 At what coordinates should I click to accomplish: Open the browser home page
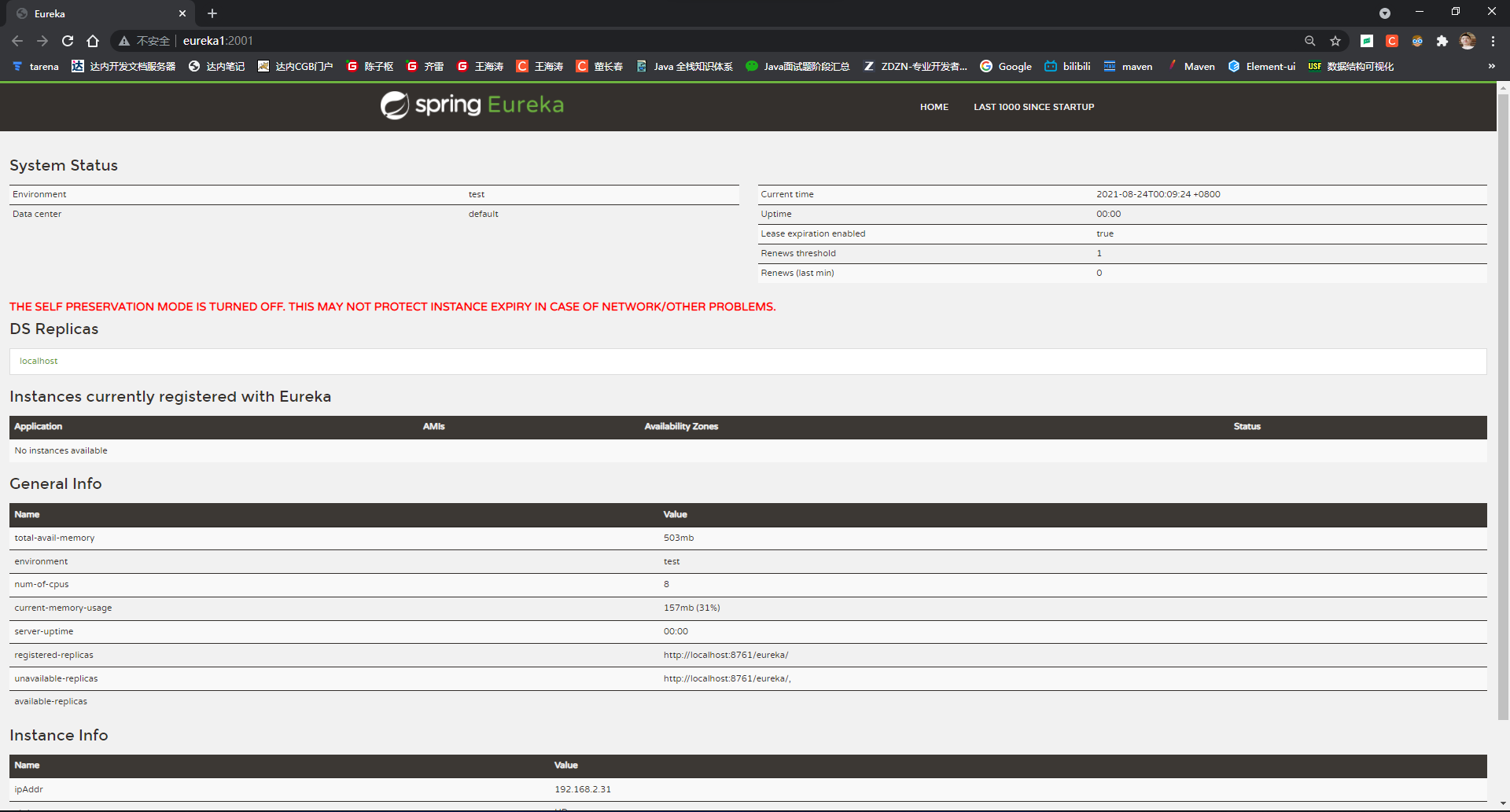[93, 41]
